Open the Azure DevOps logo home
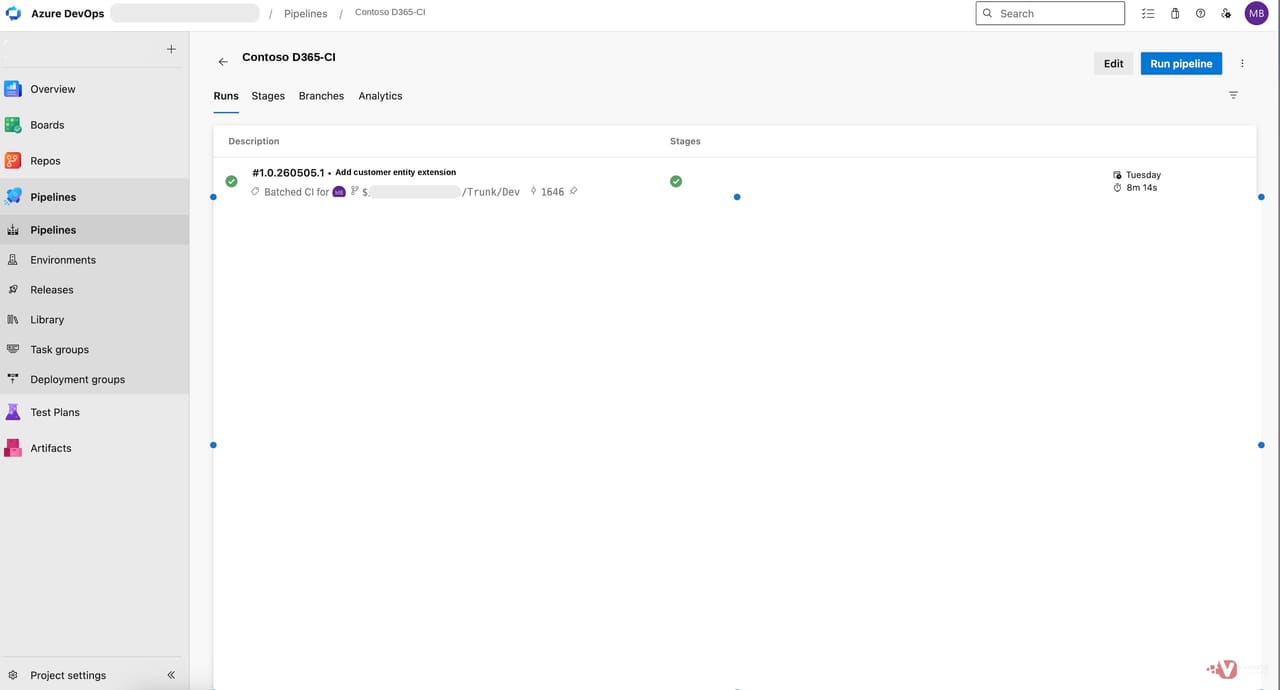The width and height of the screenshot is (1280, 690). [14, 14]
